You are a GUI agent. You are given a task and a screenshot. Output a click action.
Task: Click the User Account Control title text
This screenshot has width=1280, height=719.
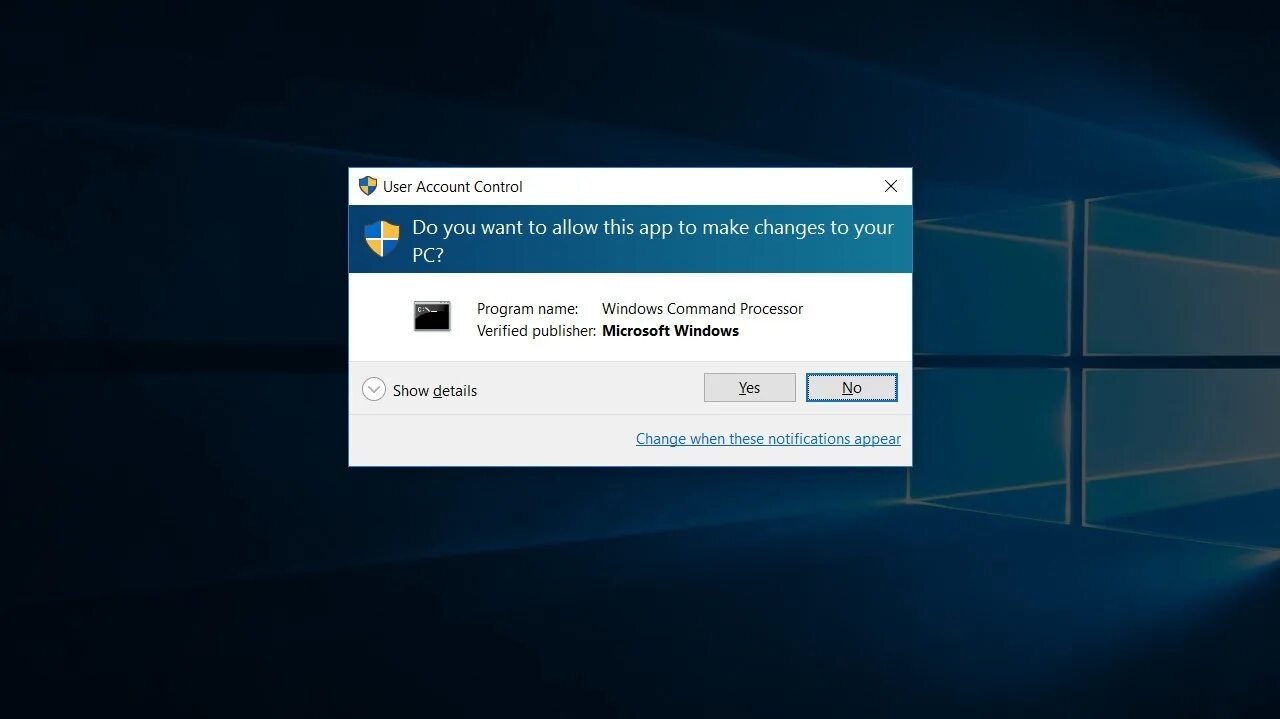coord(453,187)
